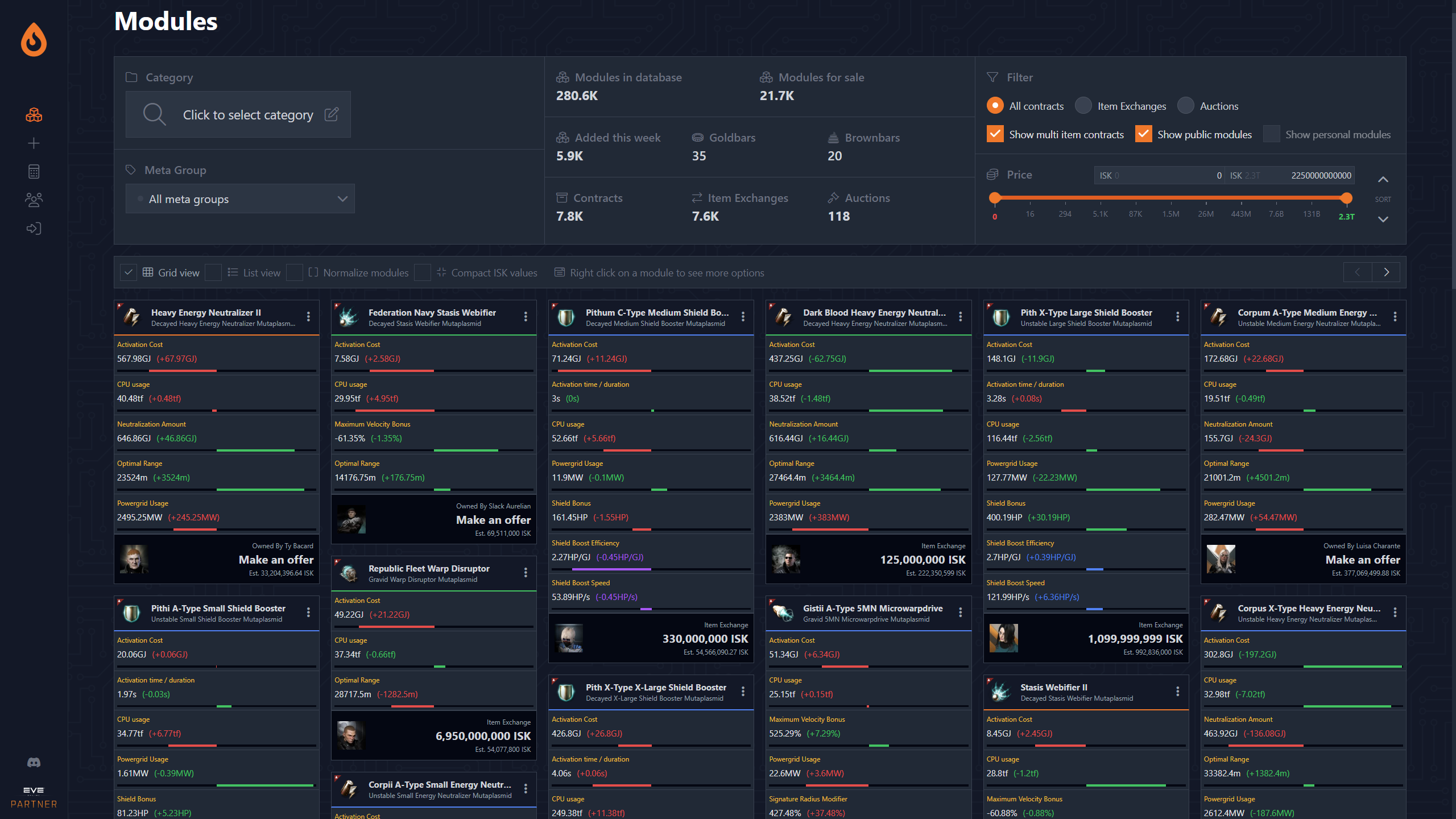Click the minimum ISK price input field

[1159, 175]
